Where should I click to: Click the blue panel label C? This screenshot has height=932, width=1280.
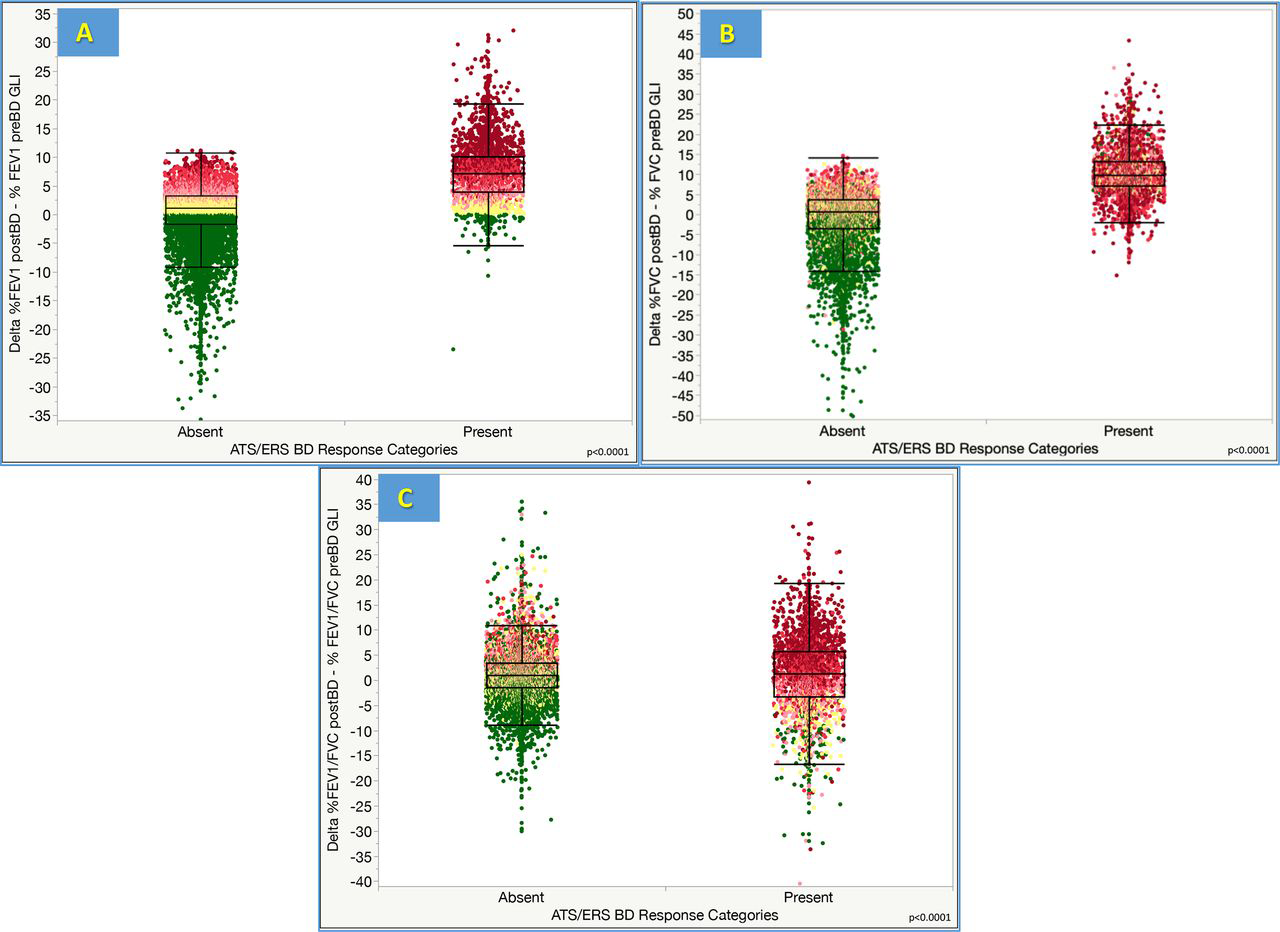tap(407, 499)
